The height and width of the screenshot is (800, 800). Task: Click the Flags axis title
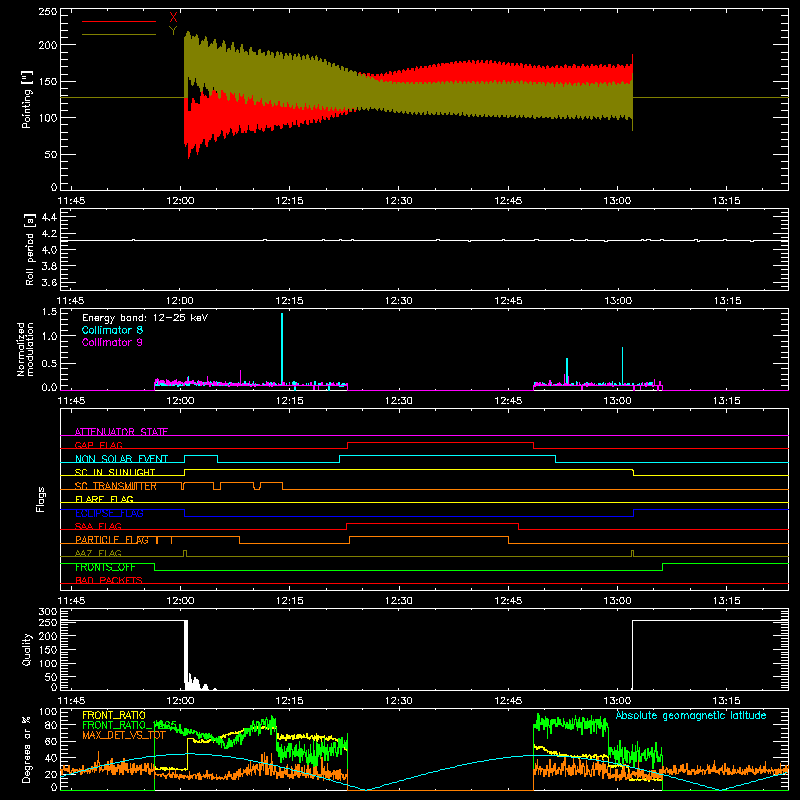point(40,499)
